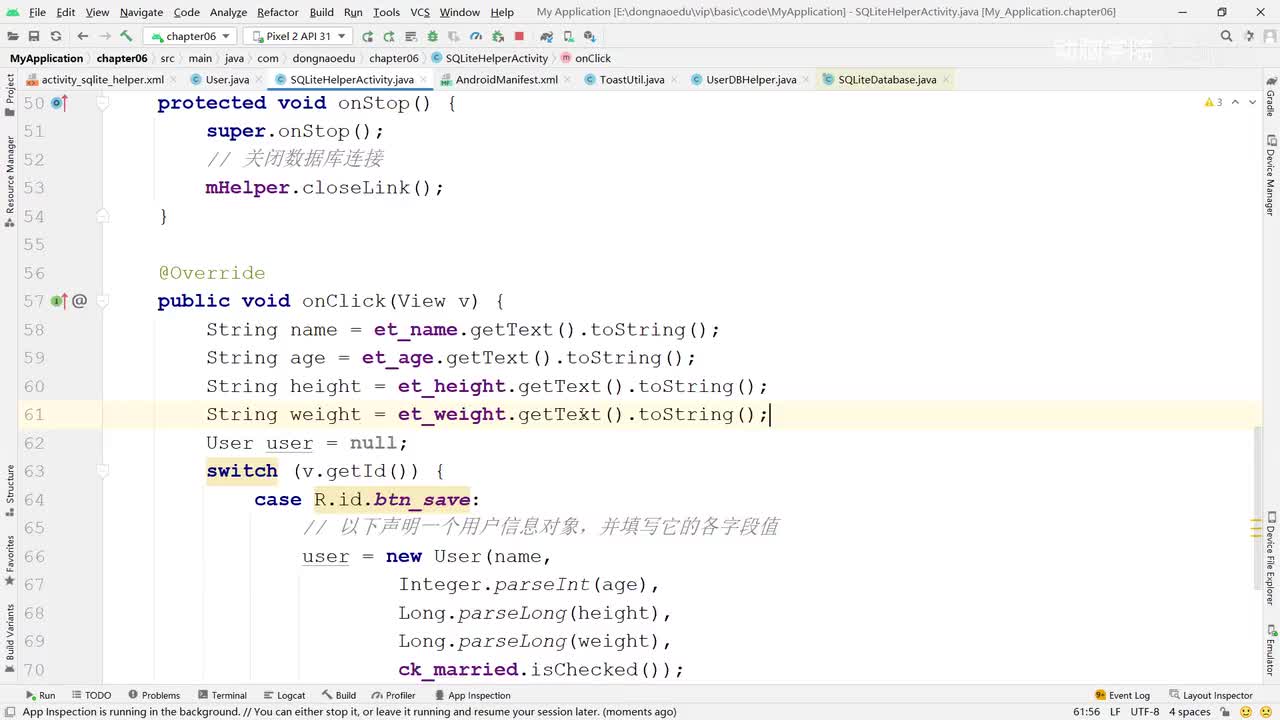Image resolution: width=1280 pixels, height=720 pixels.
Task: Open Search Everywhere magnifier icon
Action: pos(1227,36)
